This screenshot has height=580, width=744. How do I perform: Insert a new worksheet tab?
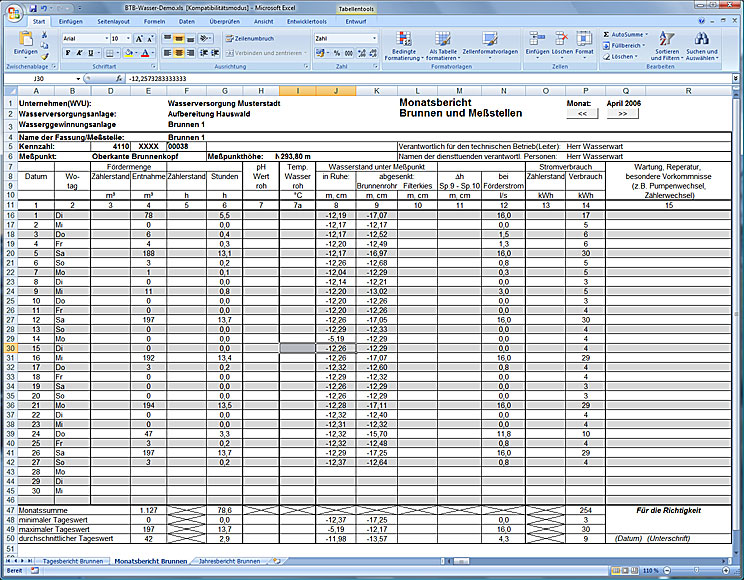pos(276,561)
